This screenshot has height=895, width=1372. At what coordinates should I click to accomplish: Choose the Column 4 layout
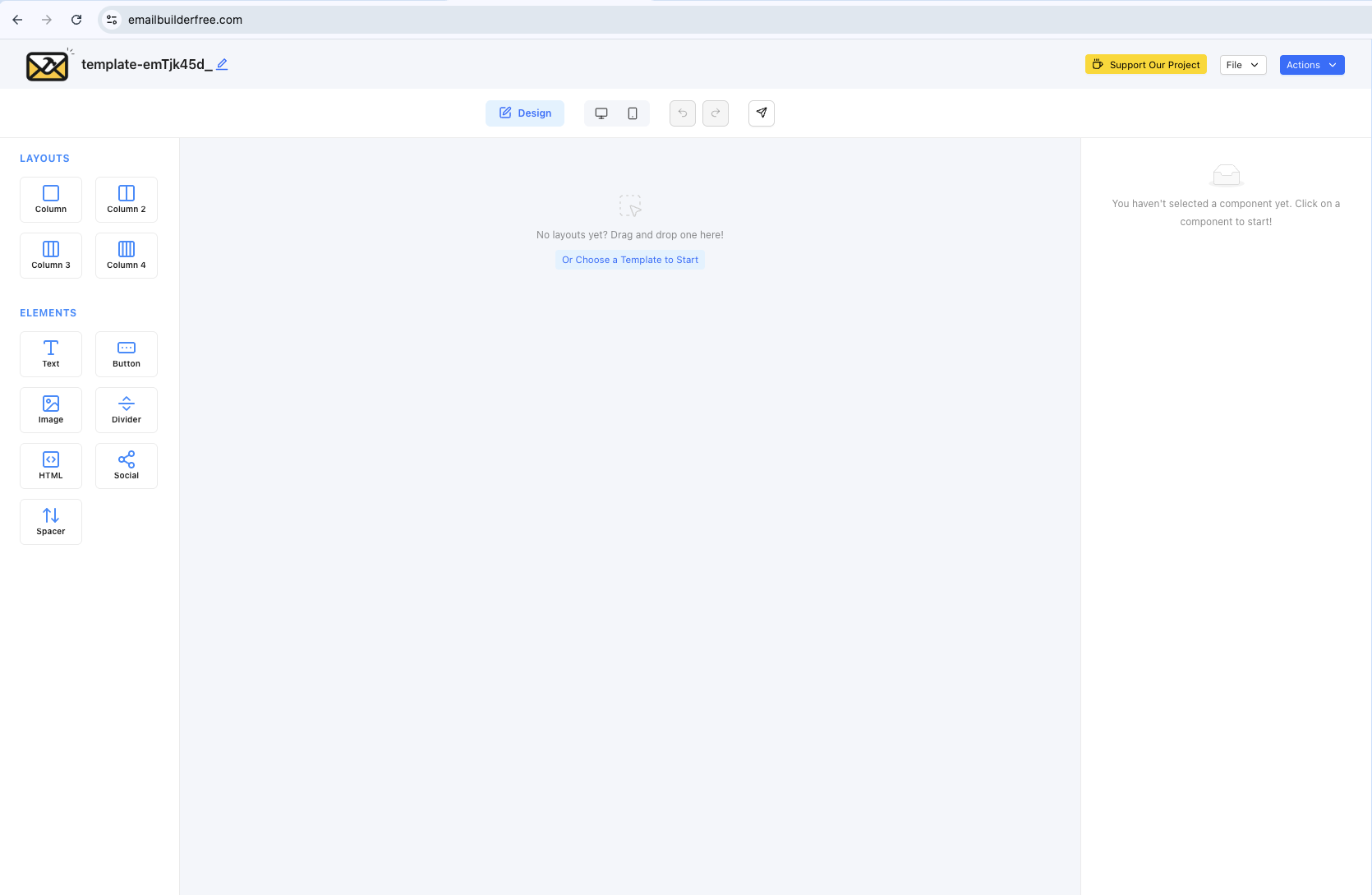pos(127,256)
